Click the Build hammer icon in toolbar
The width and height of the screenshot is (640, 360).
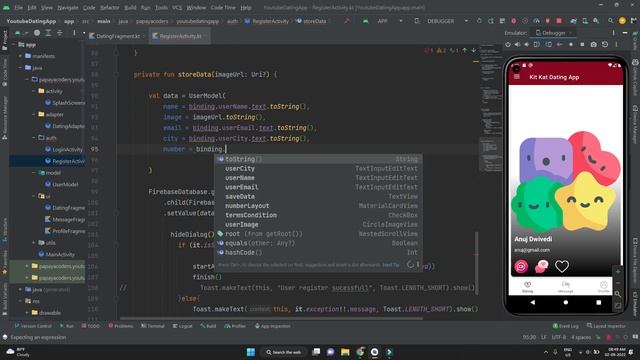(347, 21)
